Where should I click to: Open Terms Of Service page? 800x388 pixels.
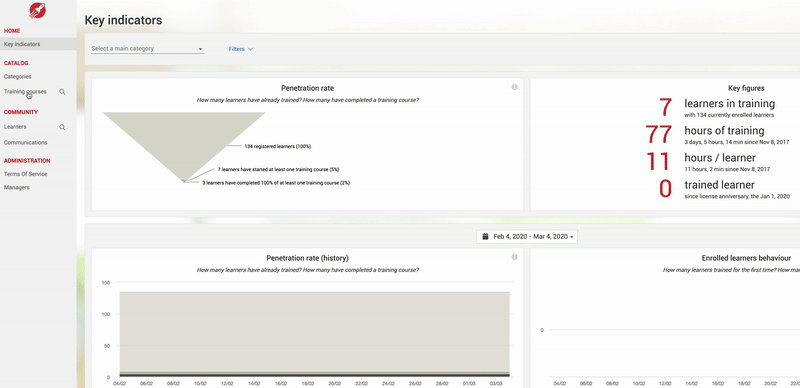coord(26,174)
